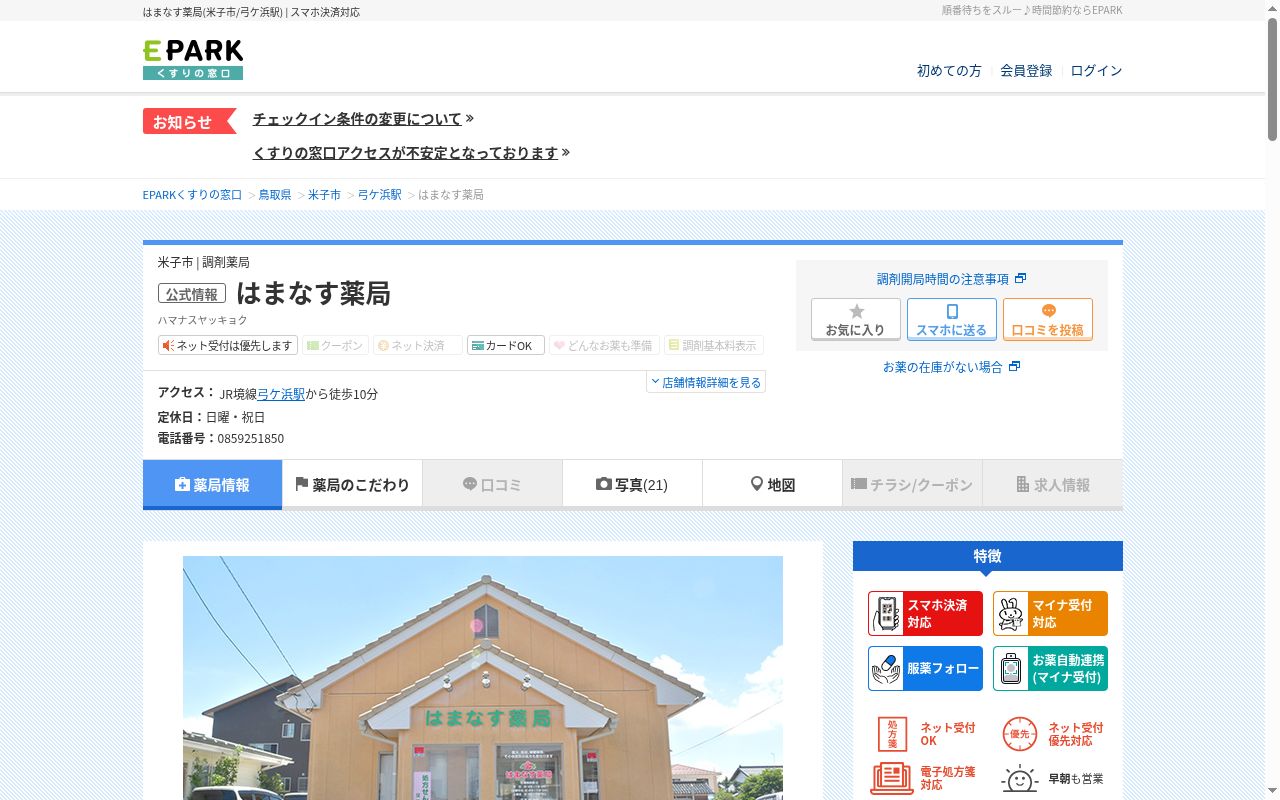
Task: Click the マイナ受付対応 feature badge
Action: [x=1050, y=613]
